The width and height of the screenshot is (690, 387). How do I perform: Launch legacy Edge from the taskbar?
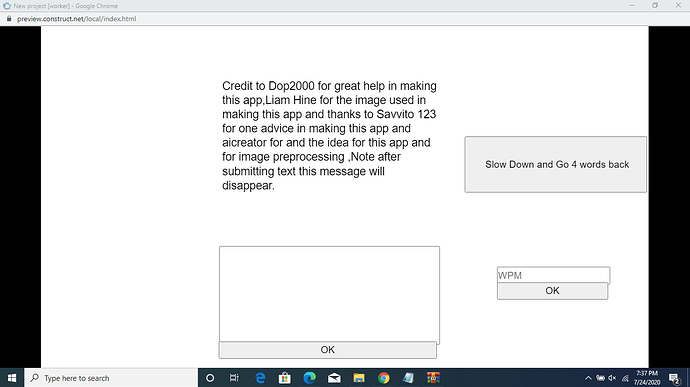pos(260,378)
